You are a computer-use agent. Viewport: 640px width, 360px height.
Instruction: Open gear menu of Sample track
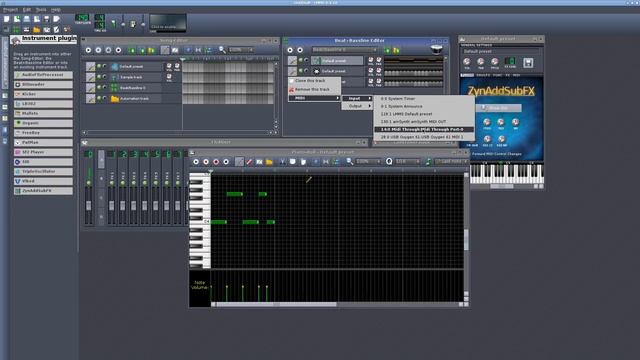point(90,77)
